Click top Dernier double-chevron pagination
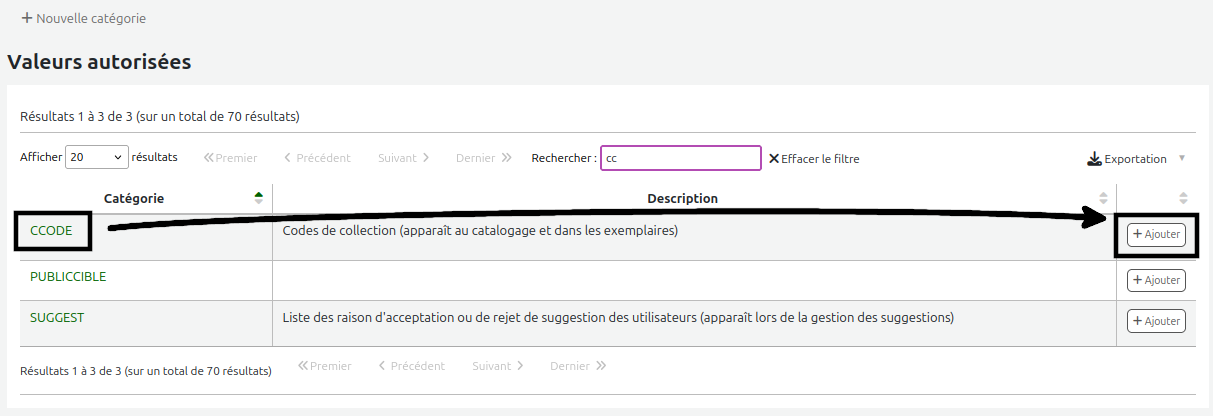The image size is (1213, 416). coord(484,158)
